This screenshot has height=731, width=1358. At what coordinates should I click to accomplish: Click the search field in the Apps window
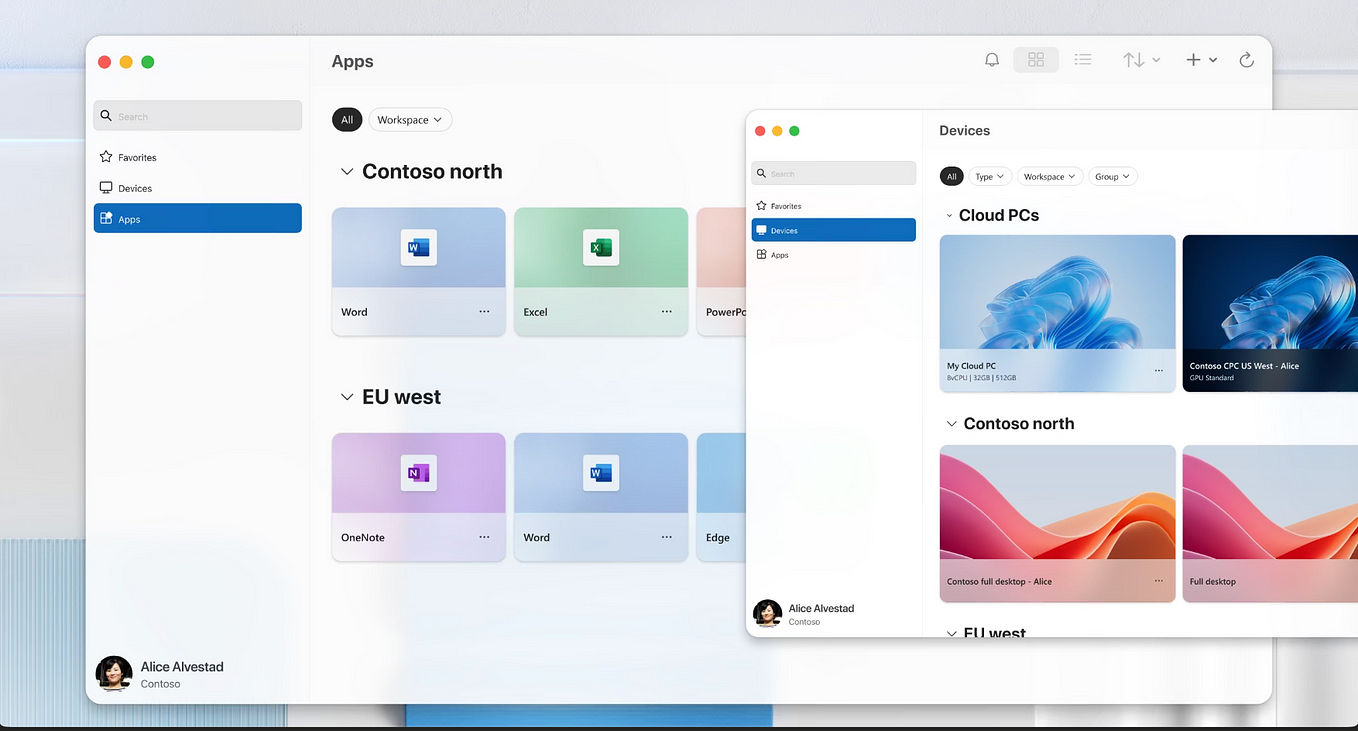(198, 116)
